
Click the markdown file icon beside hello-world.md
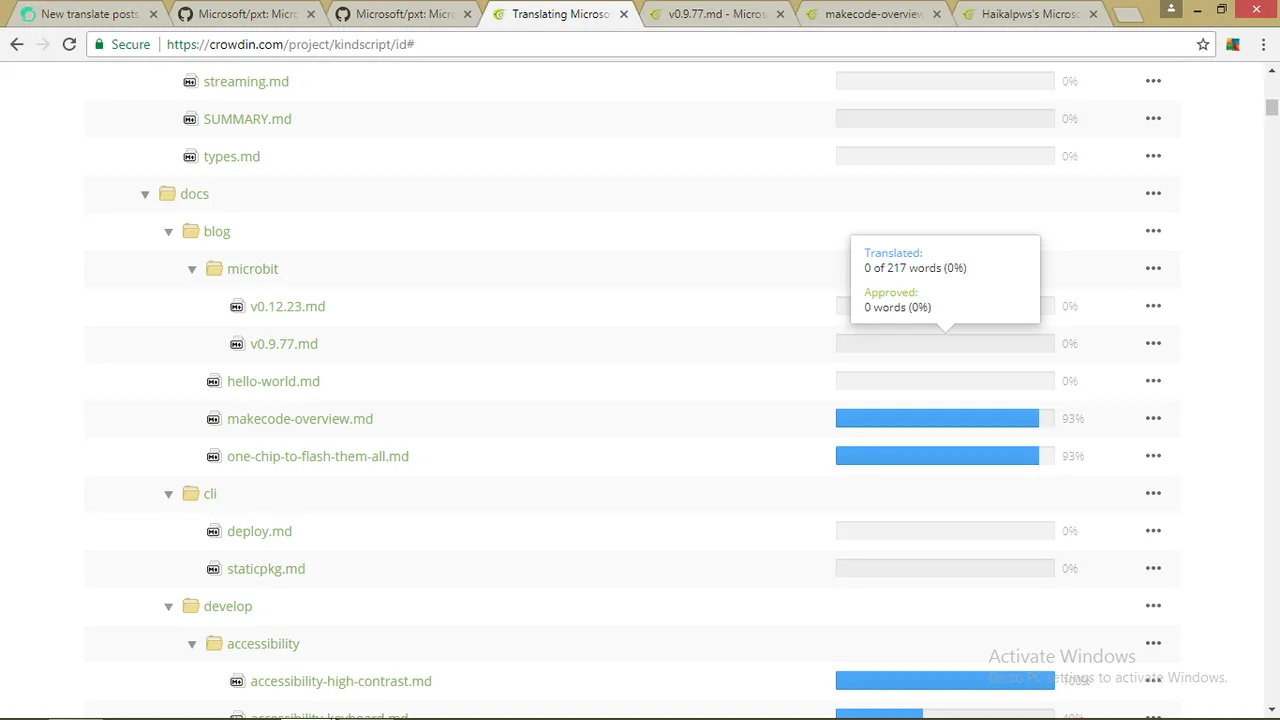213,381
